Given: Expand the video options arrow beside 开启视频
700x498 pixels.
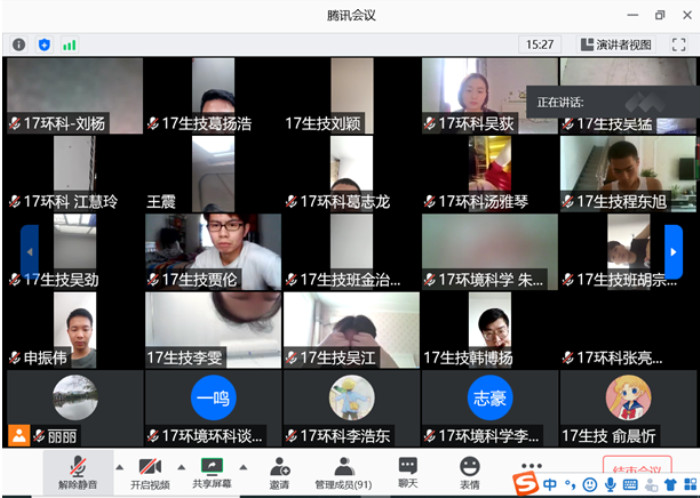Looking at the screenshot, I should pyautogui.click(x=181, y=467).
